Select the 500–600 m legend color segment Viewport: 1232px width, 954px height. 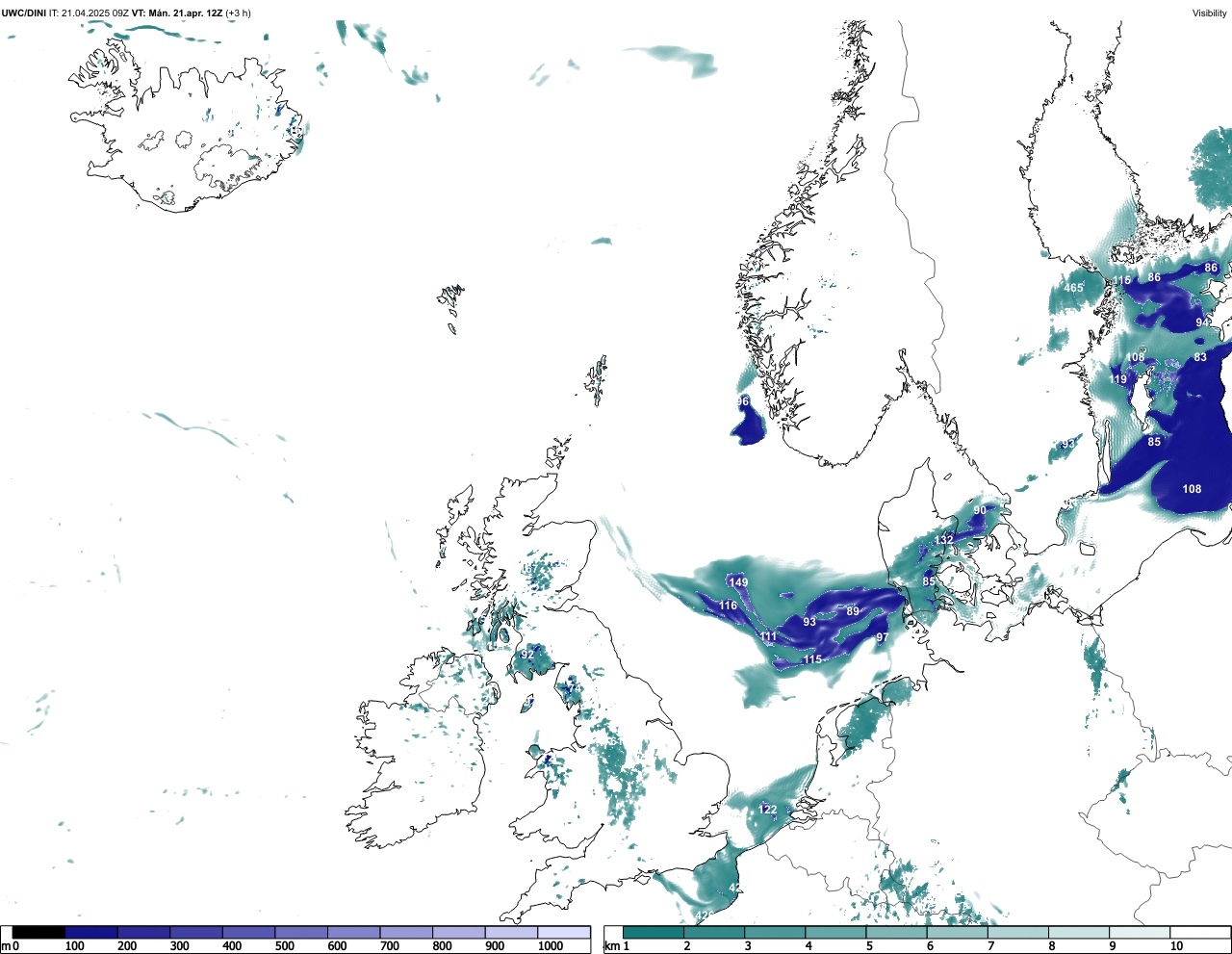[x=301, y=932]
